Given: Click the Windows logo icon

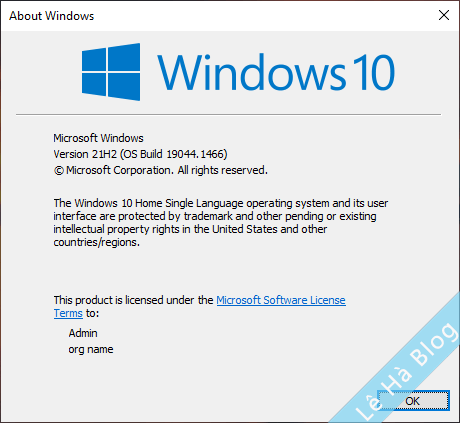Looking at the screenshot, I should 111,72.
